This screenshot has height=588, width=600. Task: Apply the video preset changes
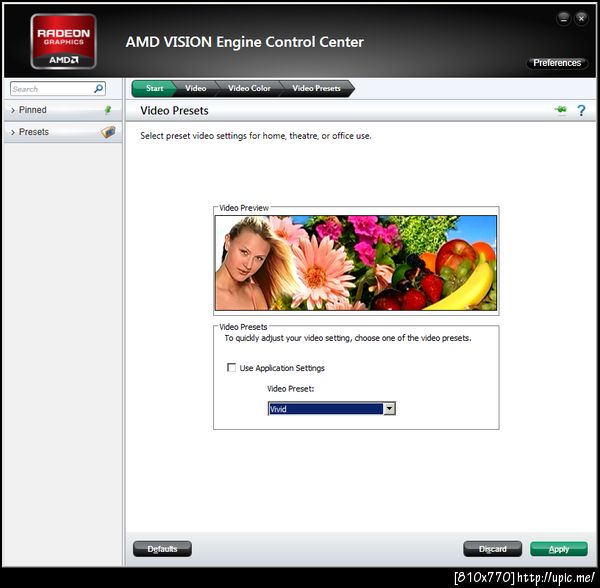point(559,549)
